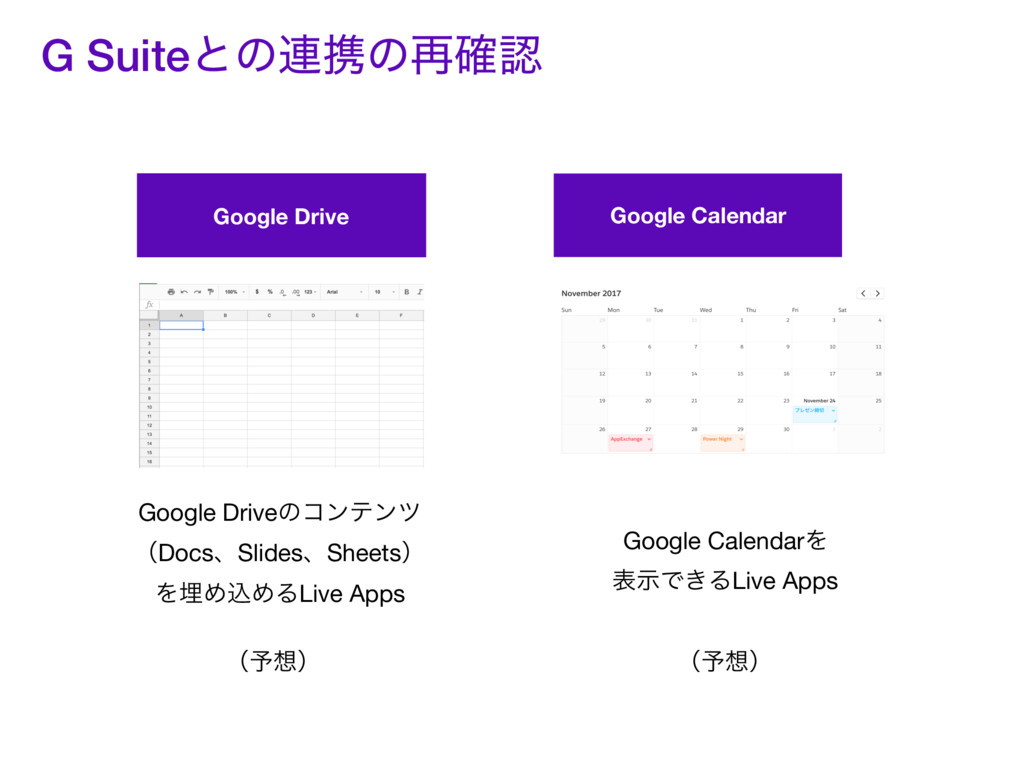The height and width of the screenshot is (768, 1024).
Task: Click the Google Drive purple banner
Action: [x=281, y=216]
